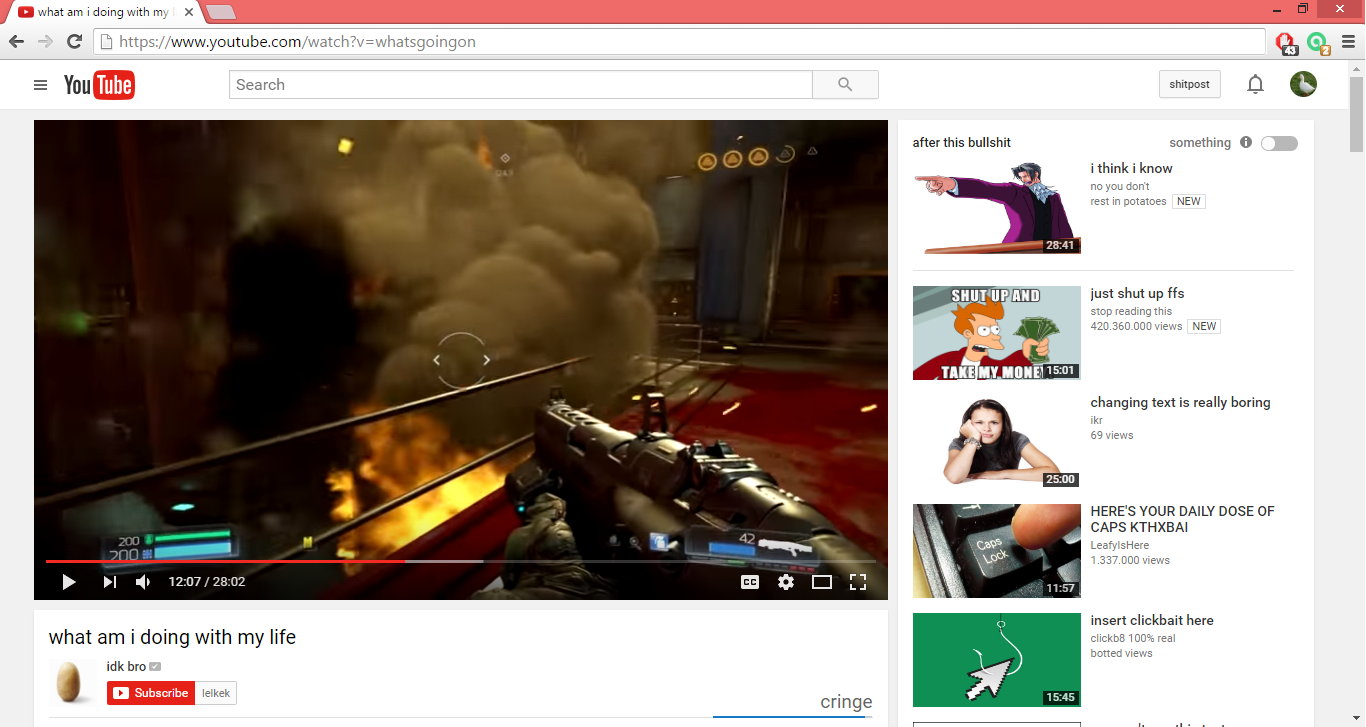Click the shitpost upload button

(x=1190, y=85)
